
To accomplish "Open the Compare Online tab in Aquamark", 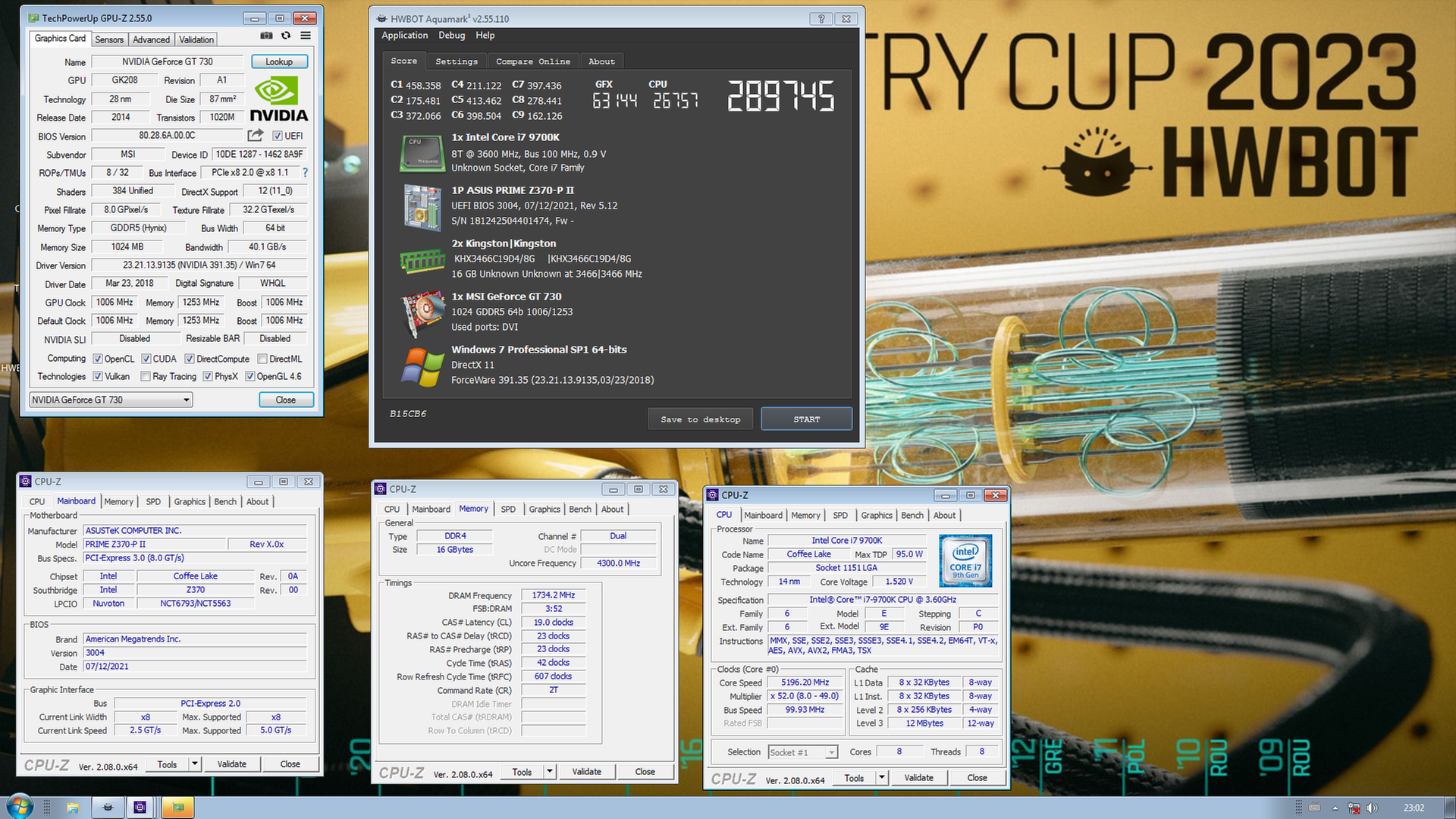I will click(533, 61).
